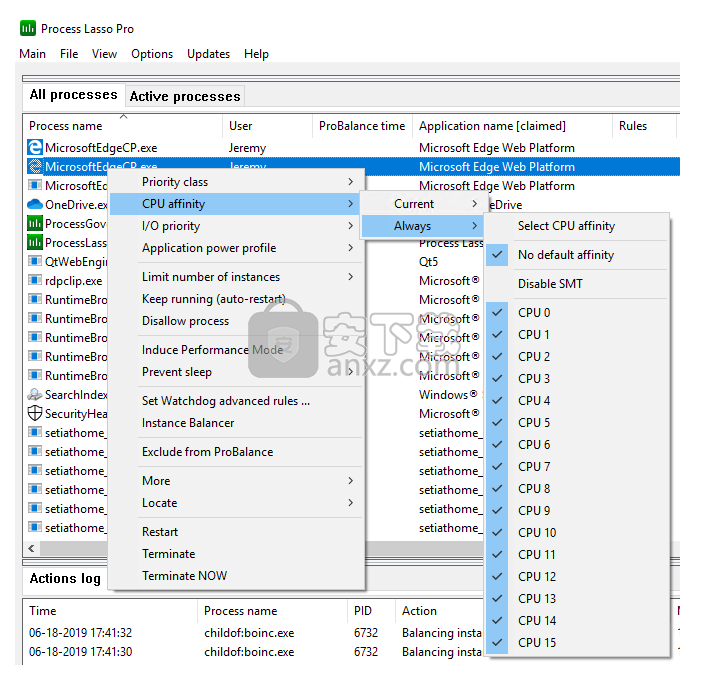This screenshot has width=712, height=679.
Task: Choose Keep running (auto-restart)
Action: (237, 299)
